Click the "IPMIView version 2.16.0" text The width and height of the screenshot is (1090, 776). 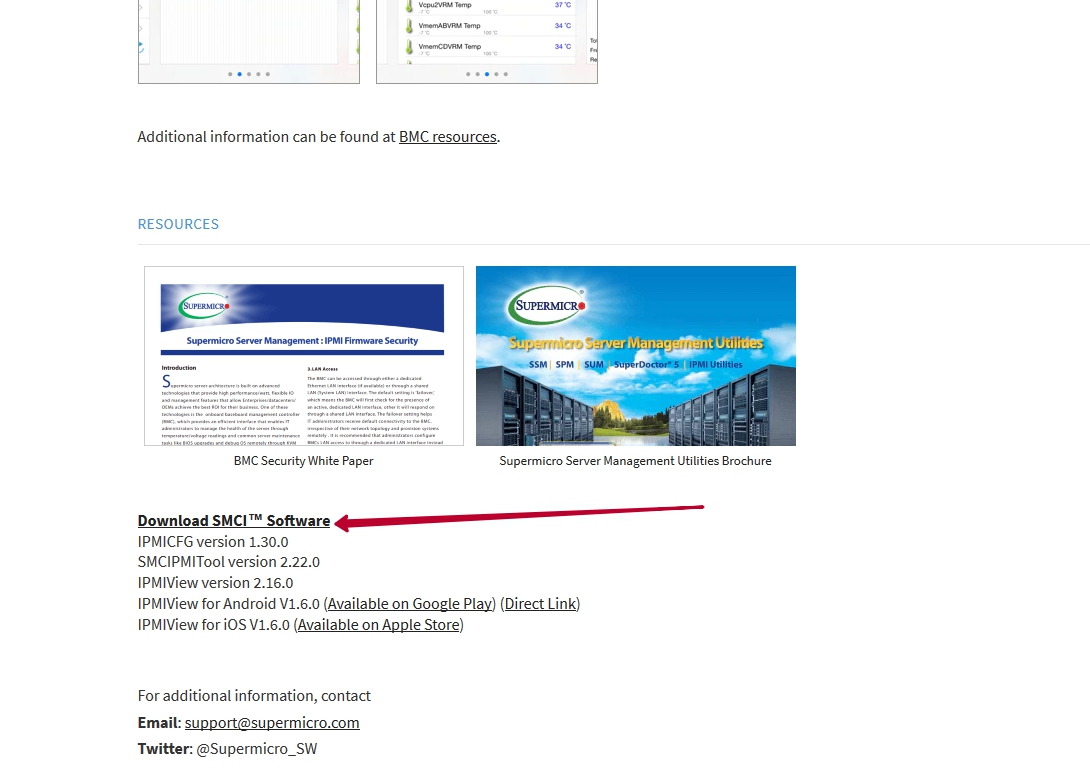click(215, 583)
